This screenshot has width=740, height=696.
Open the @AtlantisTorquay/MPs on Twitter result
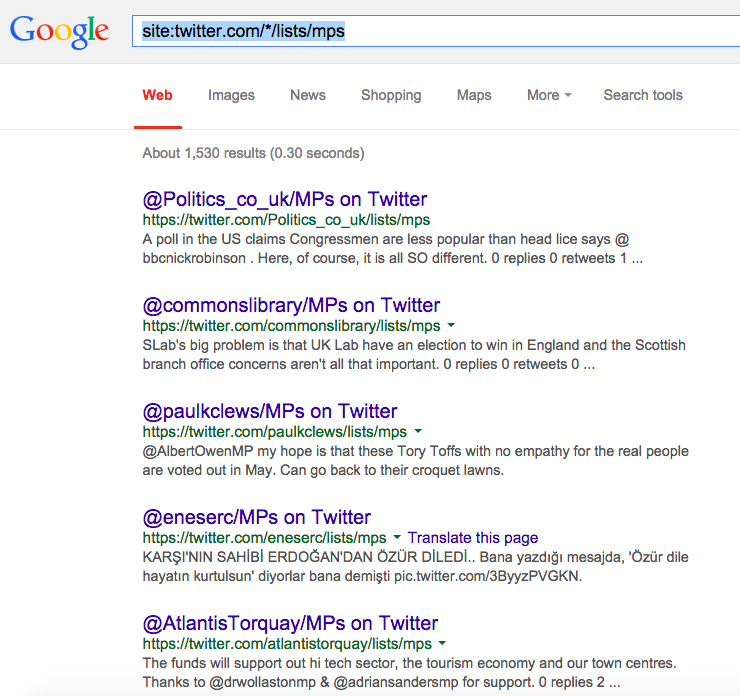click(290, 623)
